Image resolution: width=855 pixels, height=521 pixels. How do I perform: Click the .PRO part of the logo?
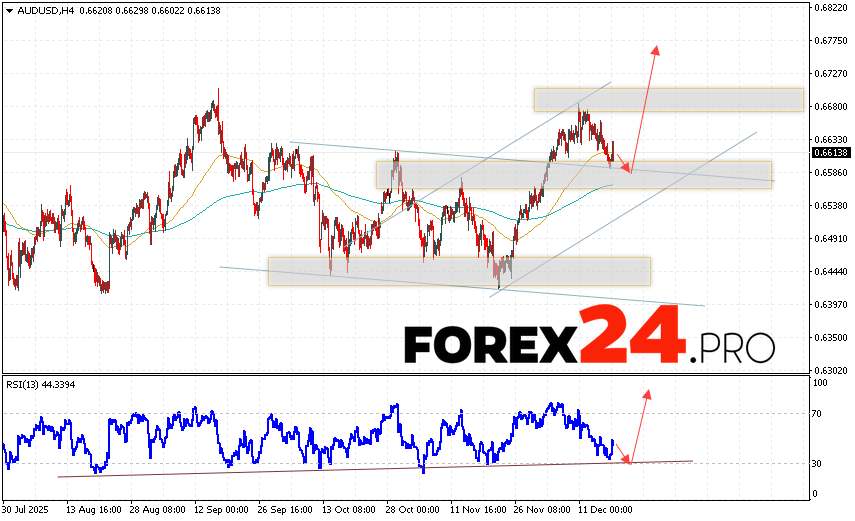(736, 345)
